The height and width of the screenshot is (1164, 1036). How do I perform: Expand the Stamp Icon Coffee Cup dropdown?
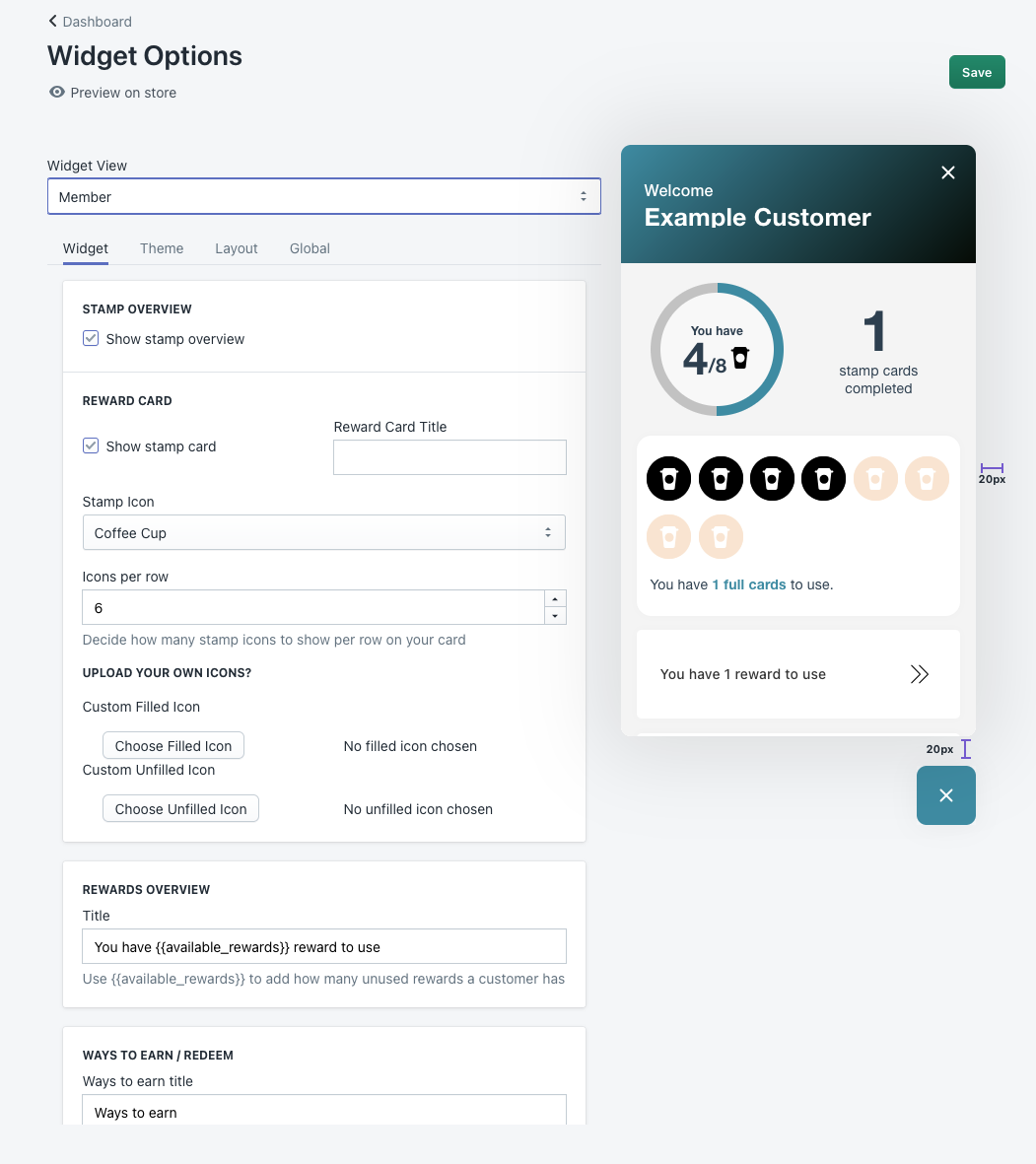point(323,533)
